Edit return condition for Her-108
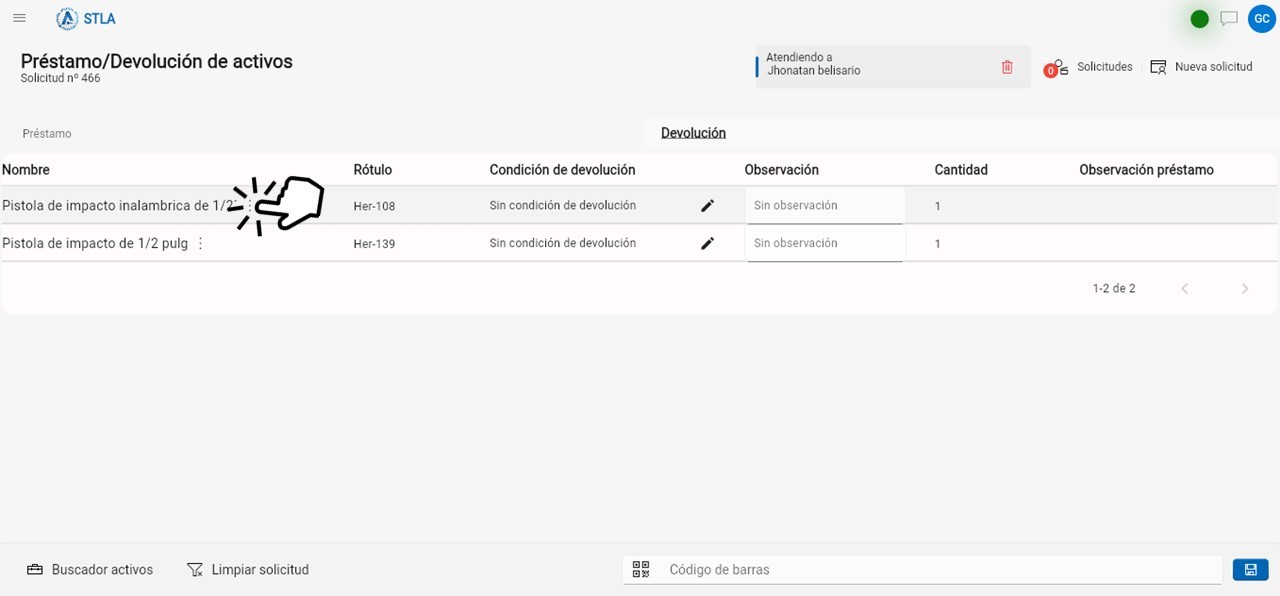1280x596 pixels. [708, 205]
